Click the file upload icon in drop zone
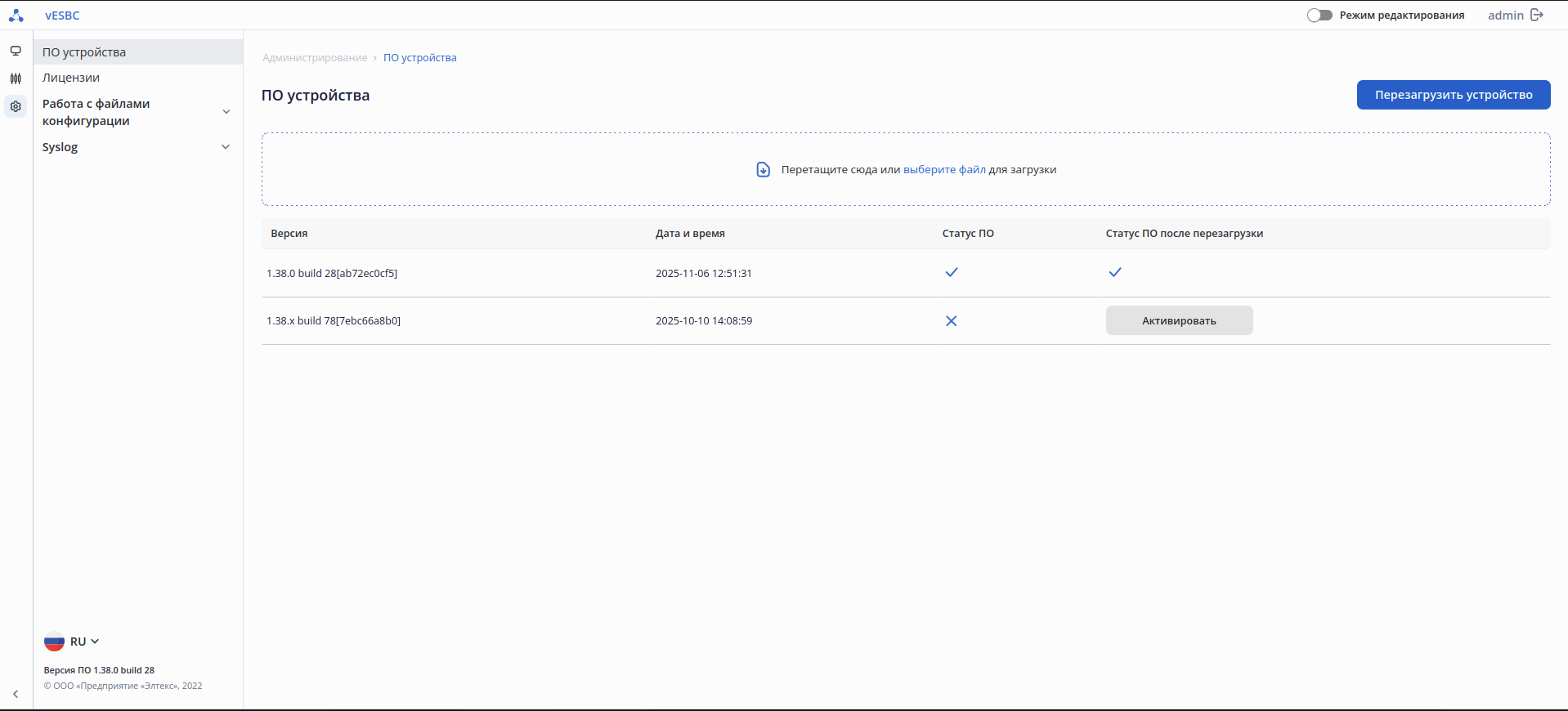Image resolution: width=1568 pixels, height=711 pixels. pyautogui.click(x=763, y=170)
